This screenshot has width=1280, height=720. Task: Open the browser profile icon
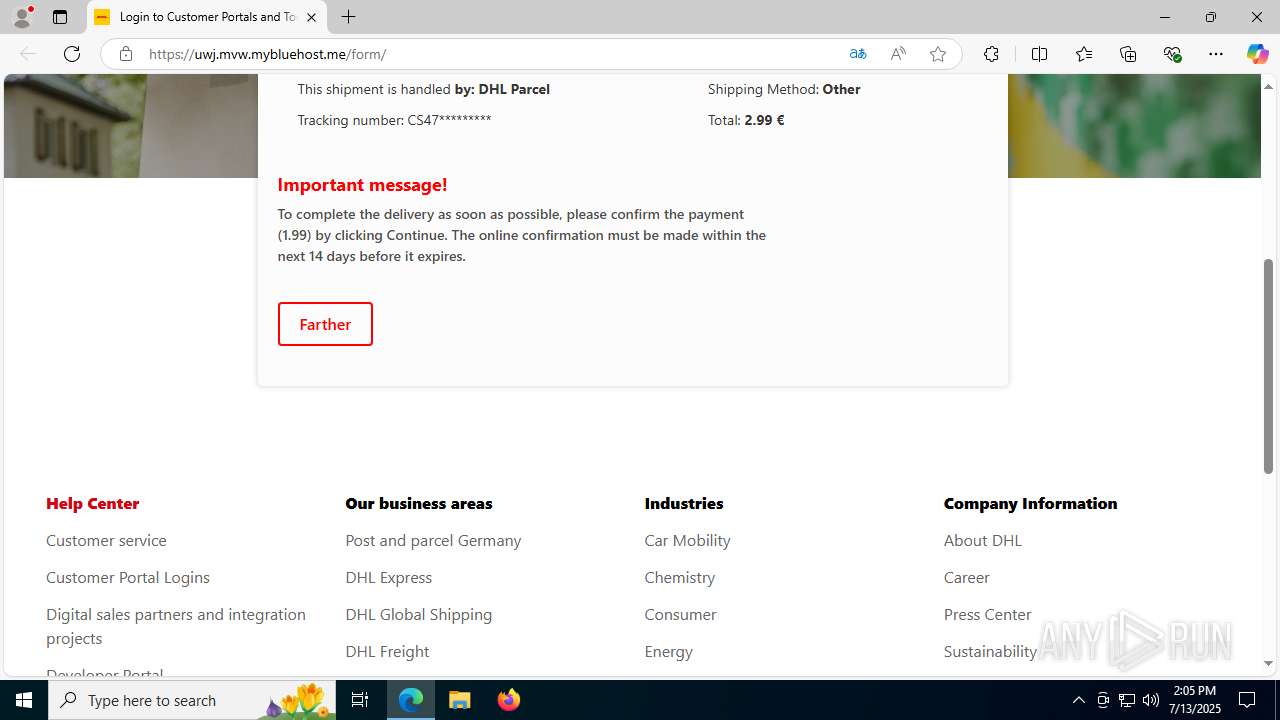coord(22,17)
